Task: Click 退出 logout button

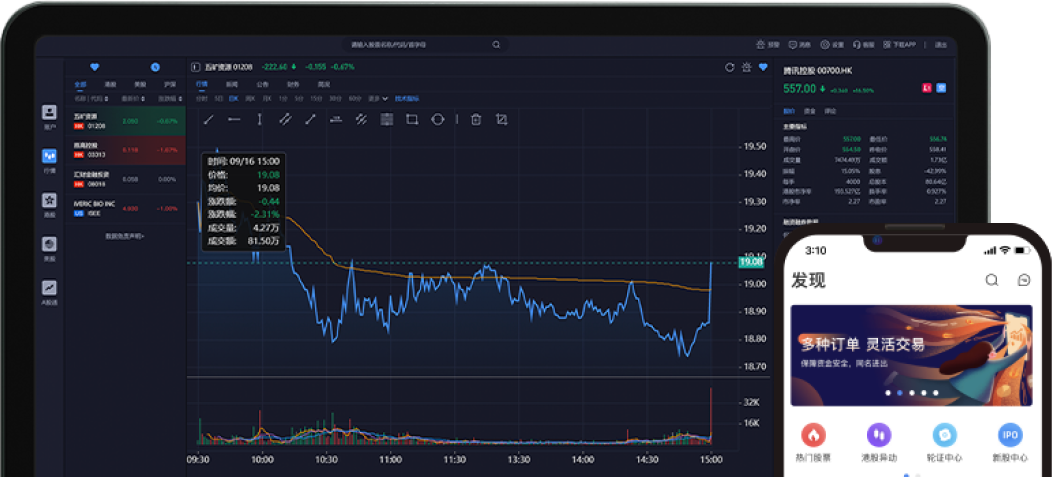Action: [941, 45]
